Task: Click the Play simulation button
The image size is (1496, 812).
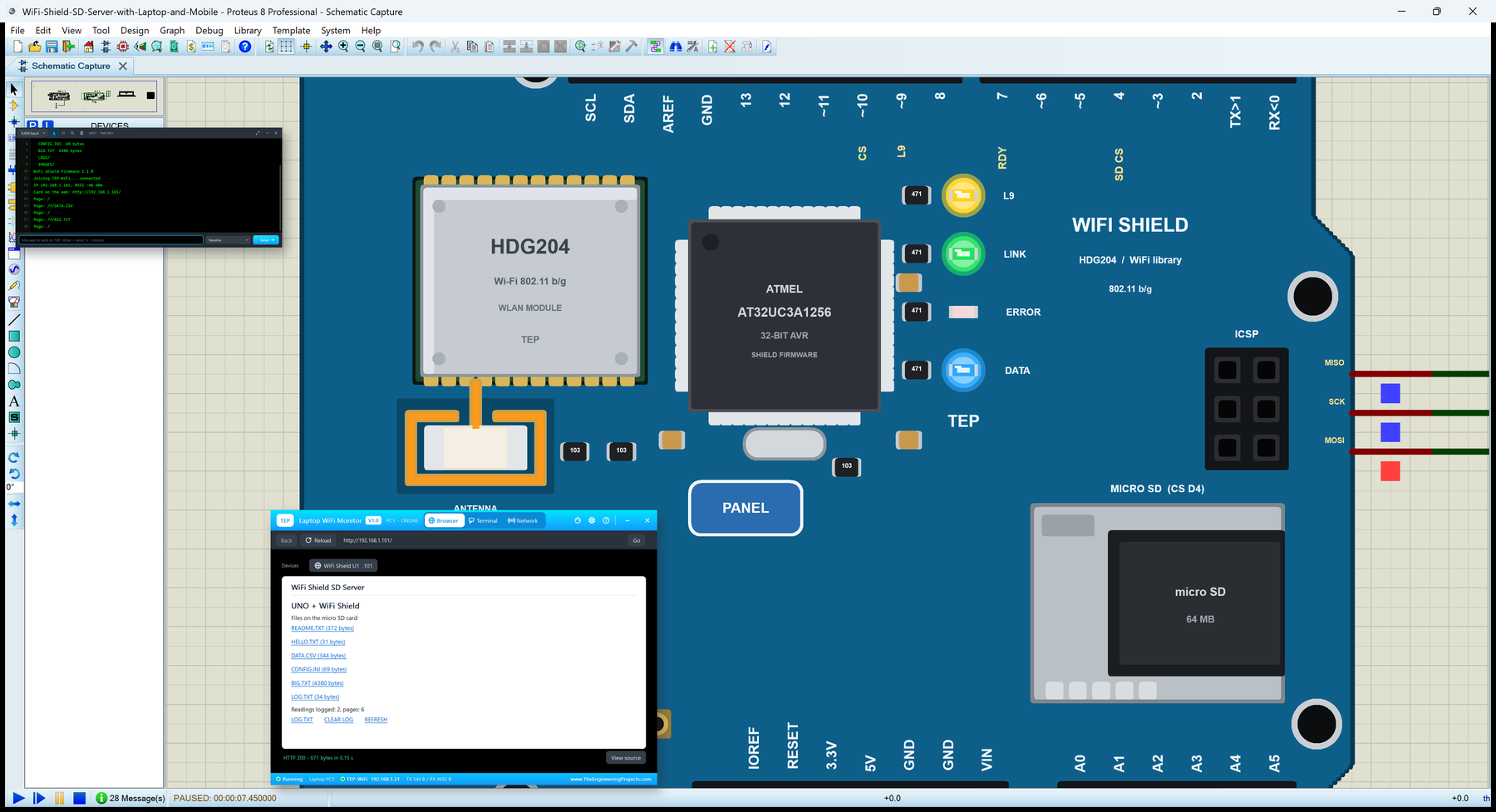Action: pos(18,798)
